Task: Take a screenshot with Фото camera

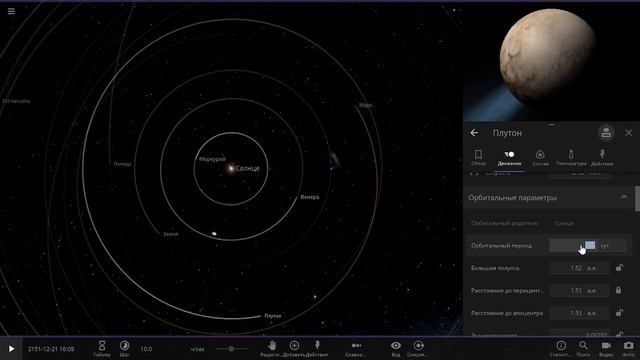Action: [629, 349]
